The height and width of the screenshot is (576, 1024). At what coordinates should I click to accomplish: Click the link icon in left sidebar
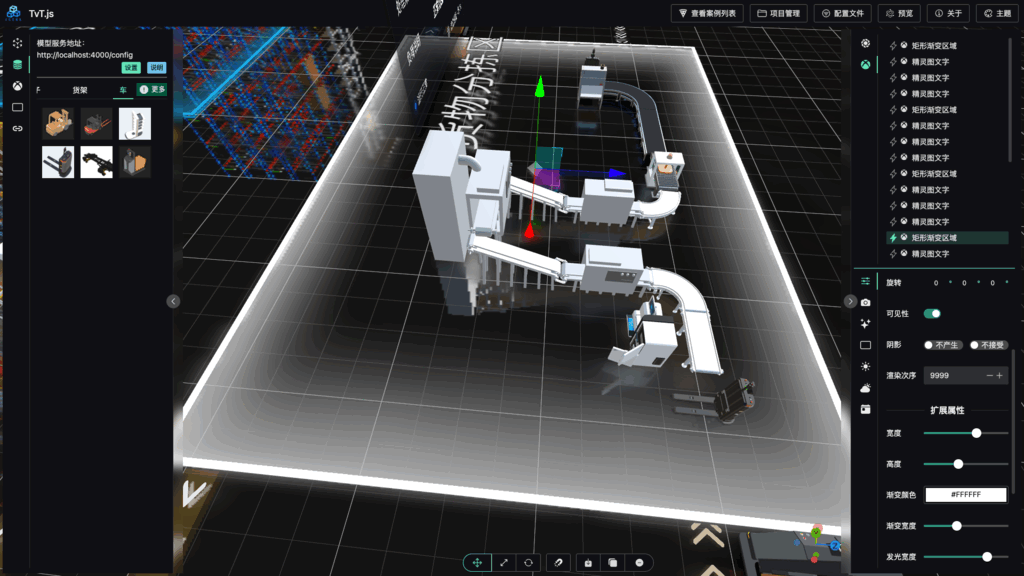tap(17, 129)
